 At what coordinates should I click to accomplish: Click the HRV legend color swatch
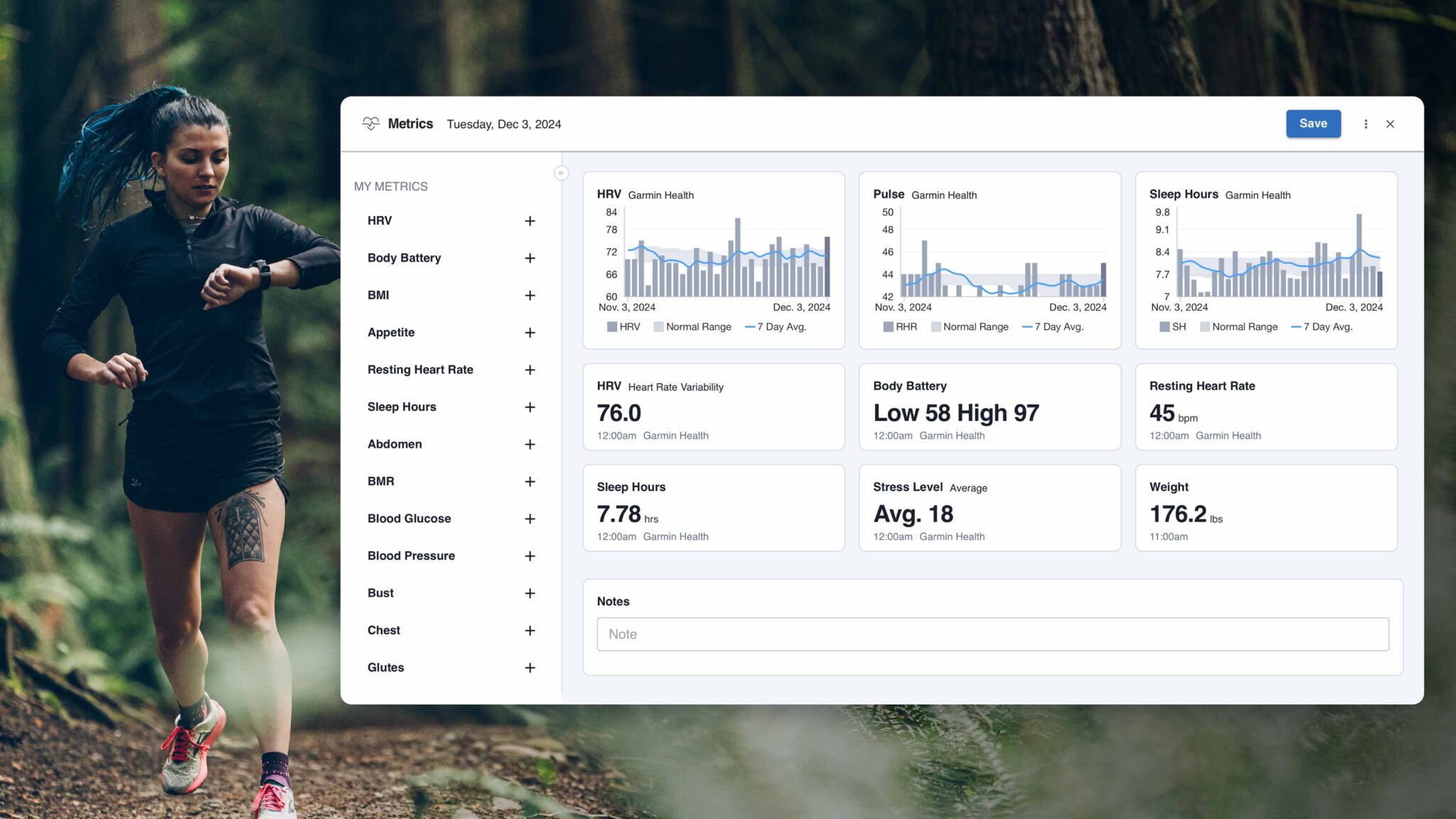[x=611, y=327]
